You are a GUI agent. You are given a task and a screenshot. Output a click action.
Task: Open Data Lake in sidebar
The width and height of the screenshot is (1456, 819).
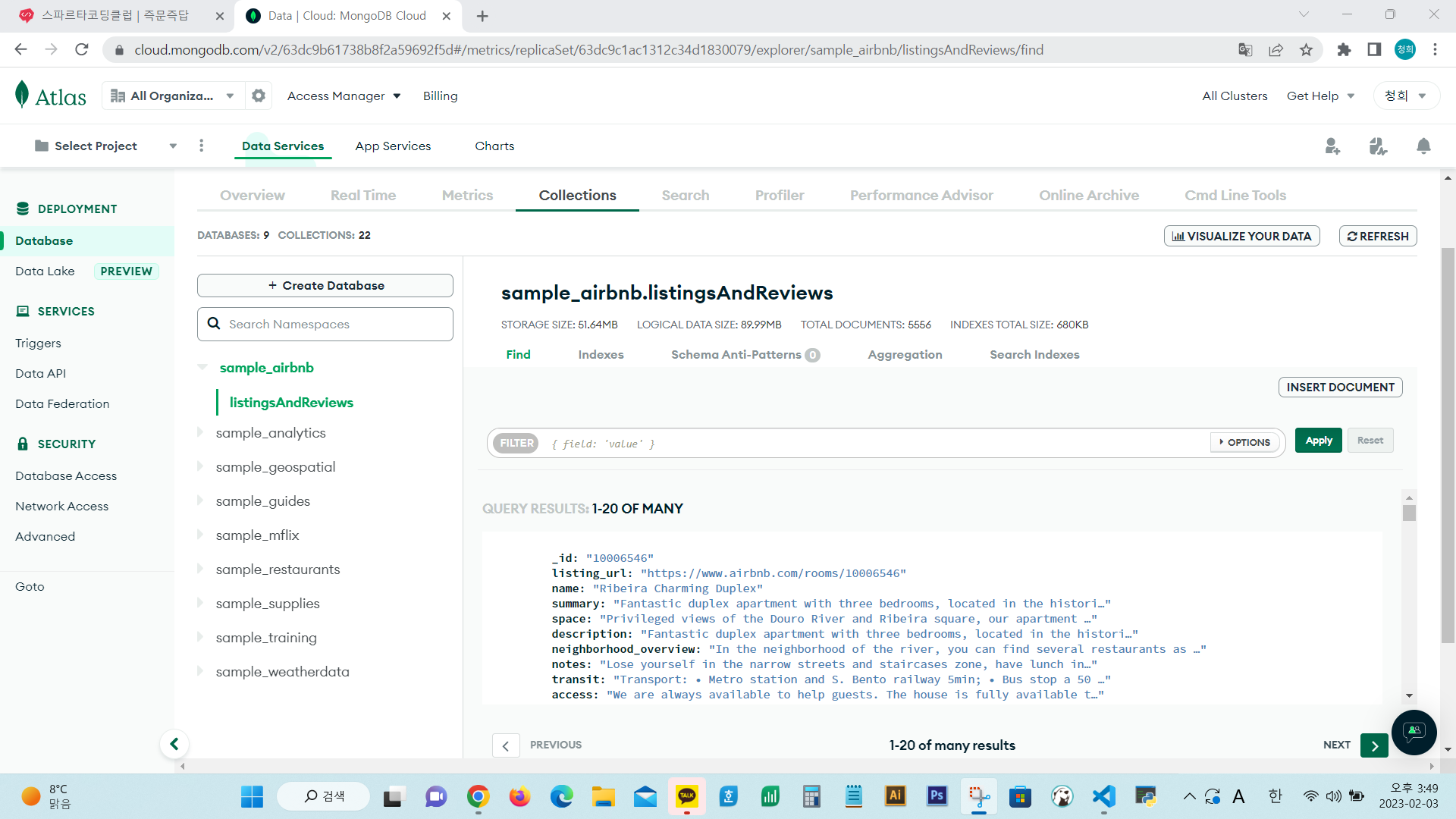45,271
